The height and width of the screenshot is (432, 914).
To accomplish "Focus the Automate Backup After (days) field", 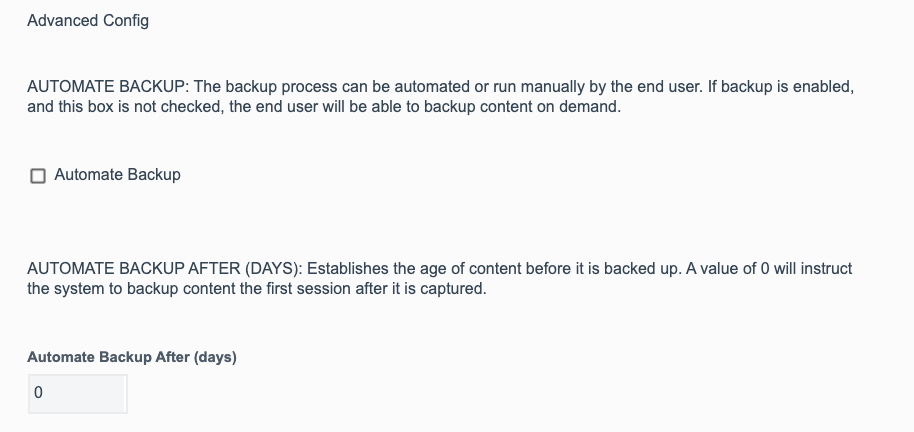I will pos(78,394).
